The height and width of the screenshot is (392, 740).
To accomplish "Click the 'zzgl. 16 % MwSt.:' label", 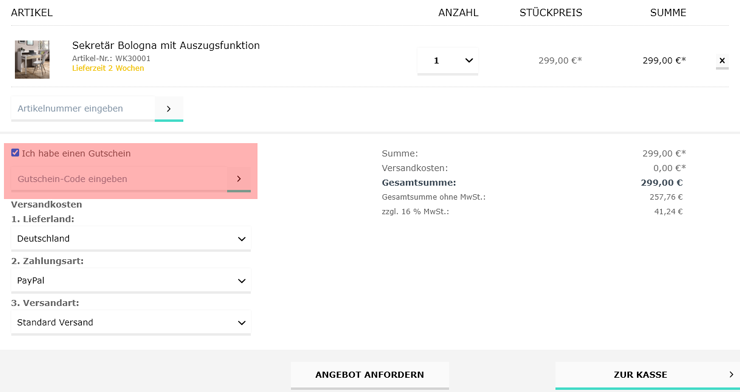I will [415, 212].
